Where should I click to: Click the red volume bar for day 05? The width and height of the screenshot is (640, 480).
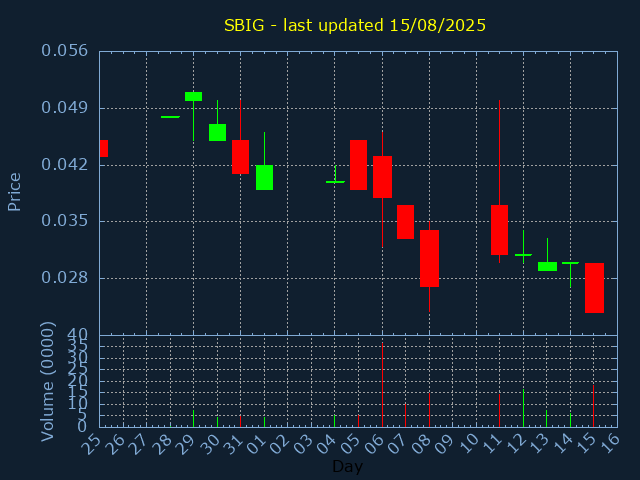click(358, 421)
